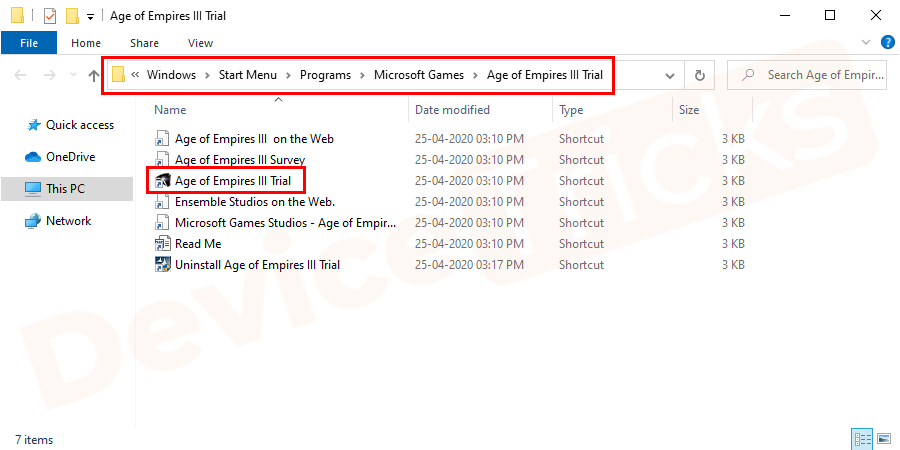Open the Age of Empires III Trial shortcut icon
This screenshot has height=450, width=900.
point(162,181)
